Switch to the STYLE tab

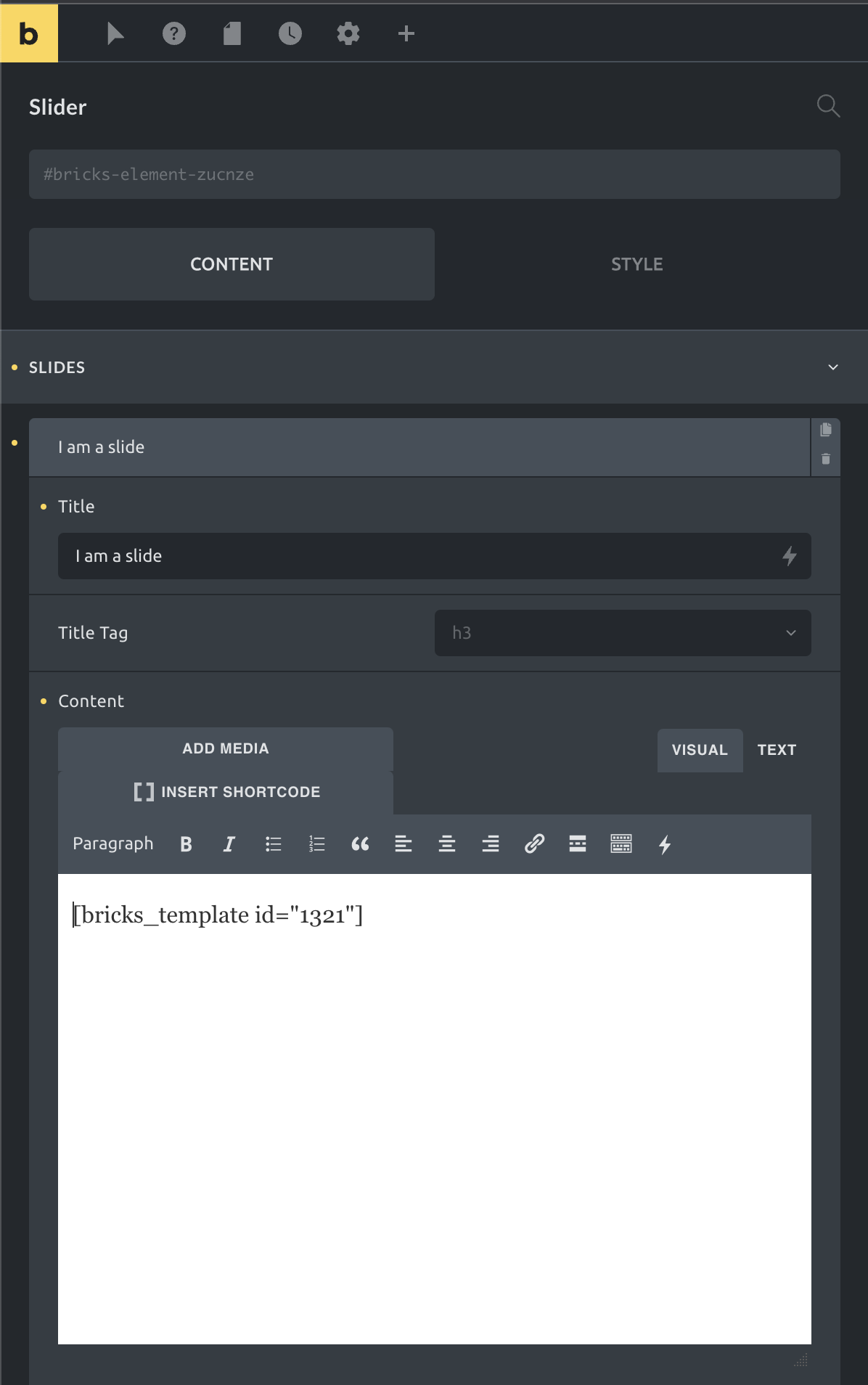637,264
